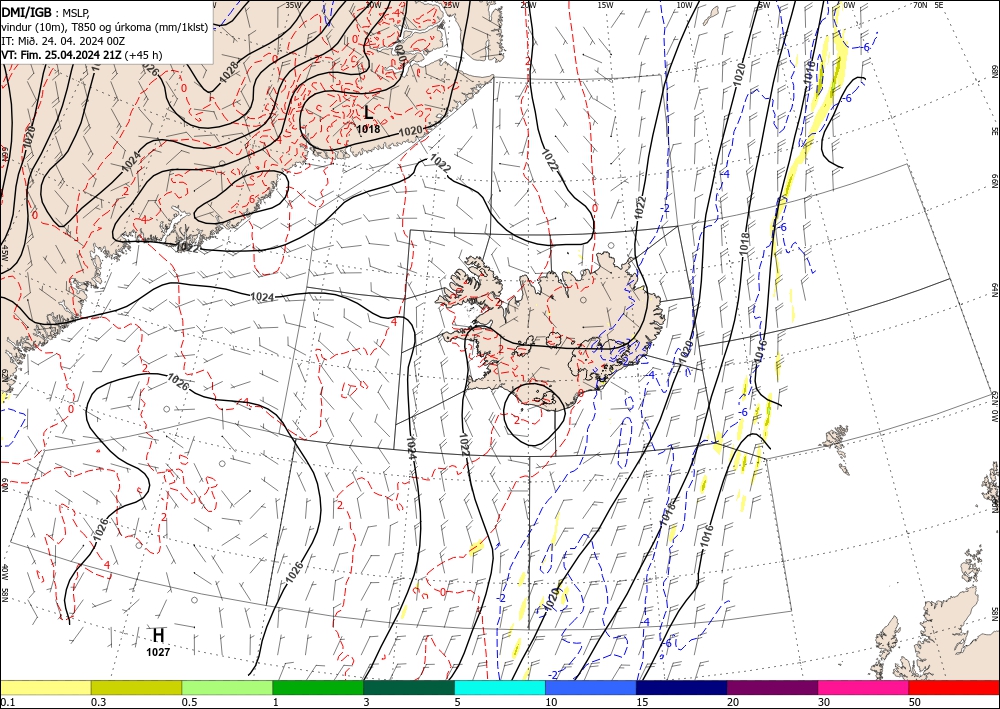The image size is (1000, 709).
Task: Select the red 50+ mm legend swatch
Action: (x=954, y=687)
